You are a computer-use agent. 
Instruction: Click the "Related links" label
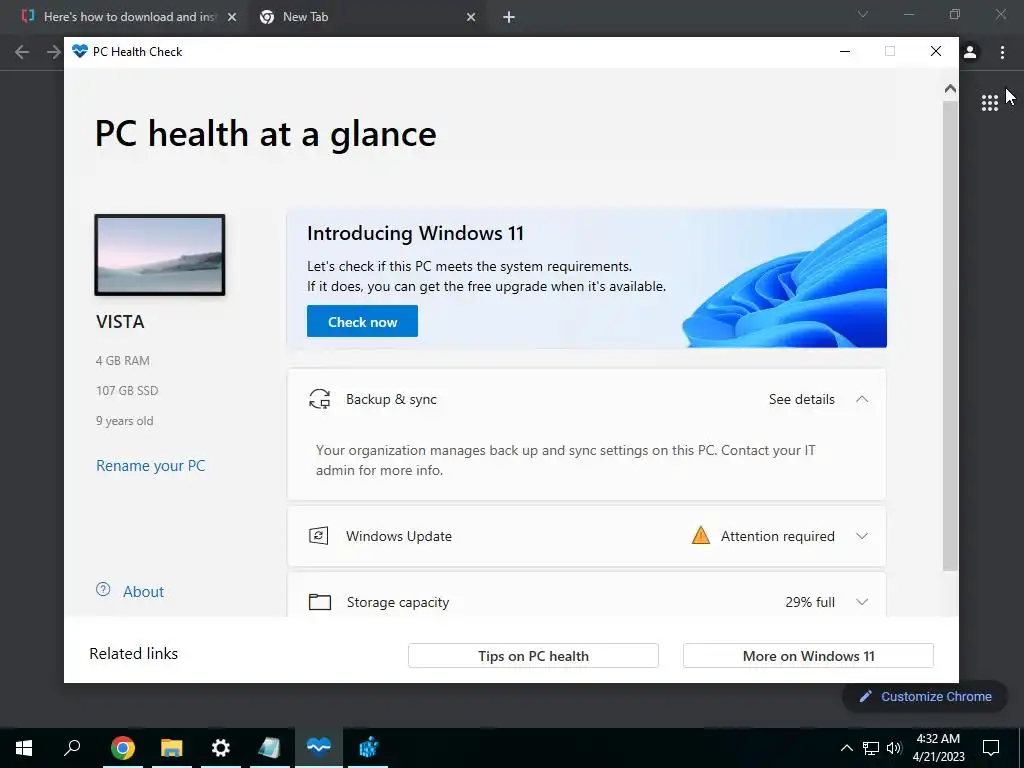coord(134,654)
